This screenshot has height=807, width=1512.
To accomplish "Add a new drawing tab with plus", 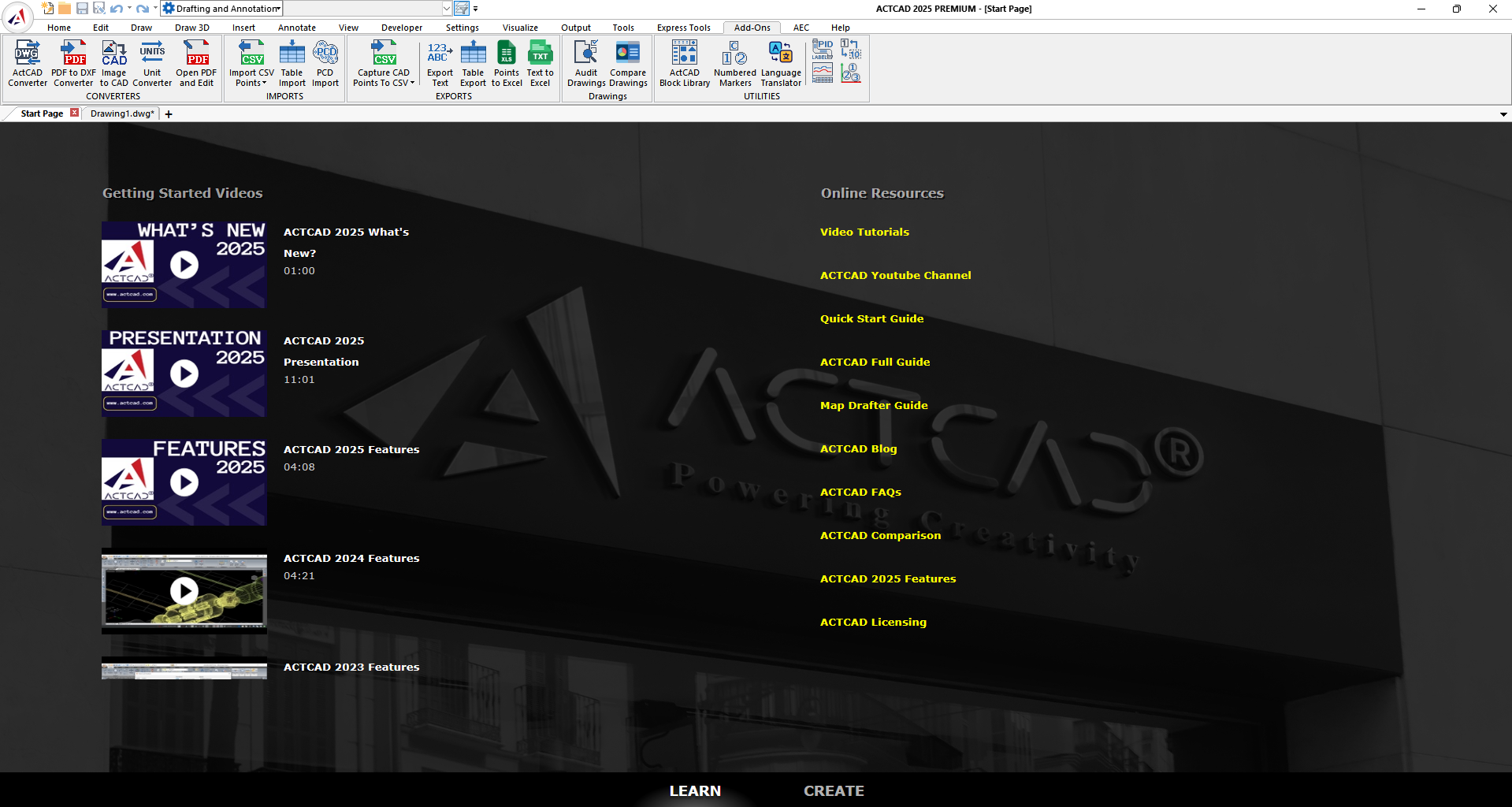I will click(169, 114).
